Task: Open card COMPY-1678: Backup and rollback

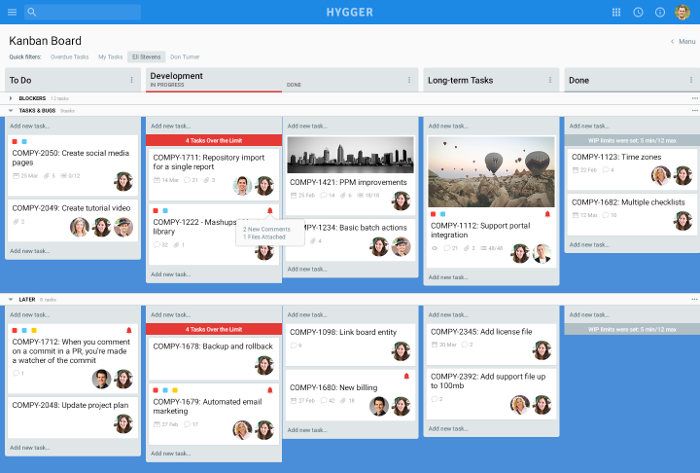Action: click(x=214, y=359)
